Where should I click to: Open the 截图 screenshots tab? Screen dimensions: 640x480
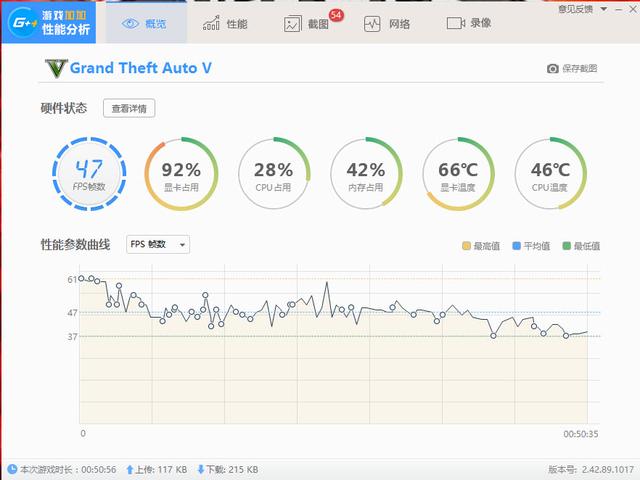pyautogui.click(x=306, y=24)
